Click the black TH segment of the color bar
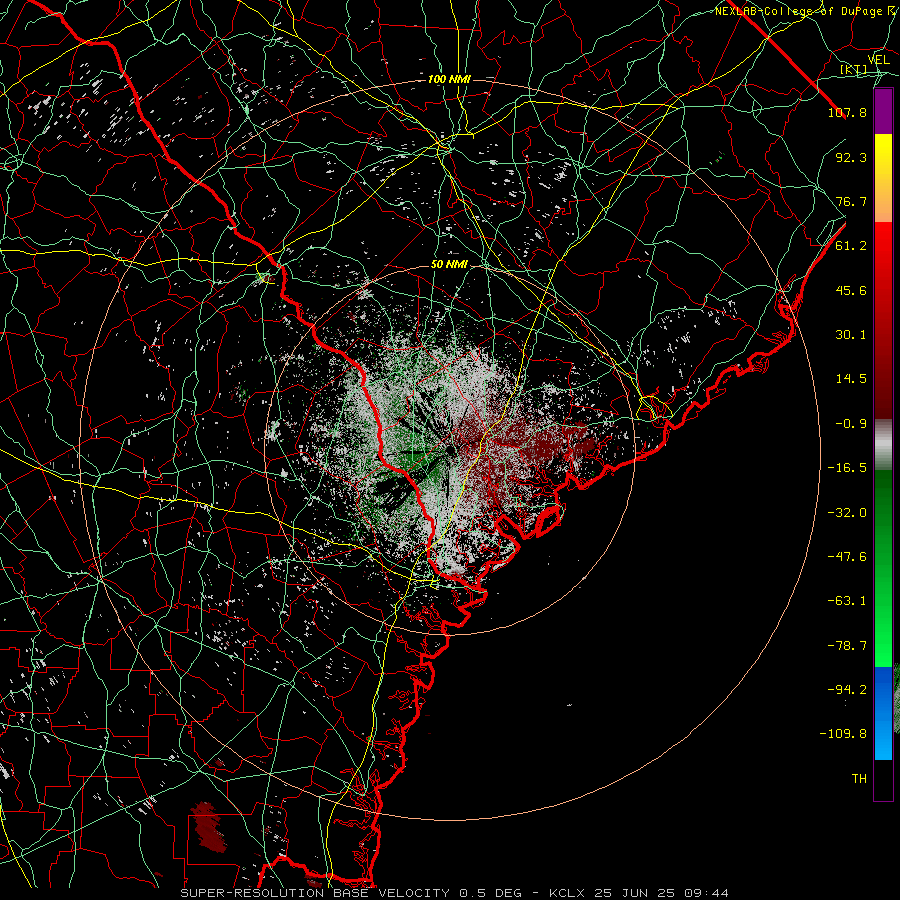 pos(883,780)
